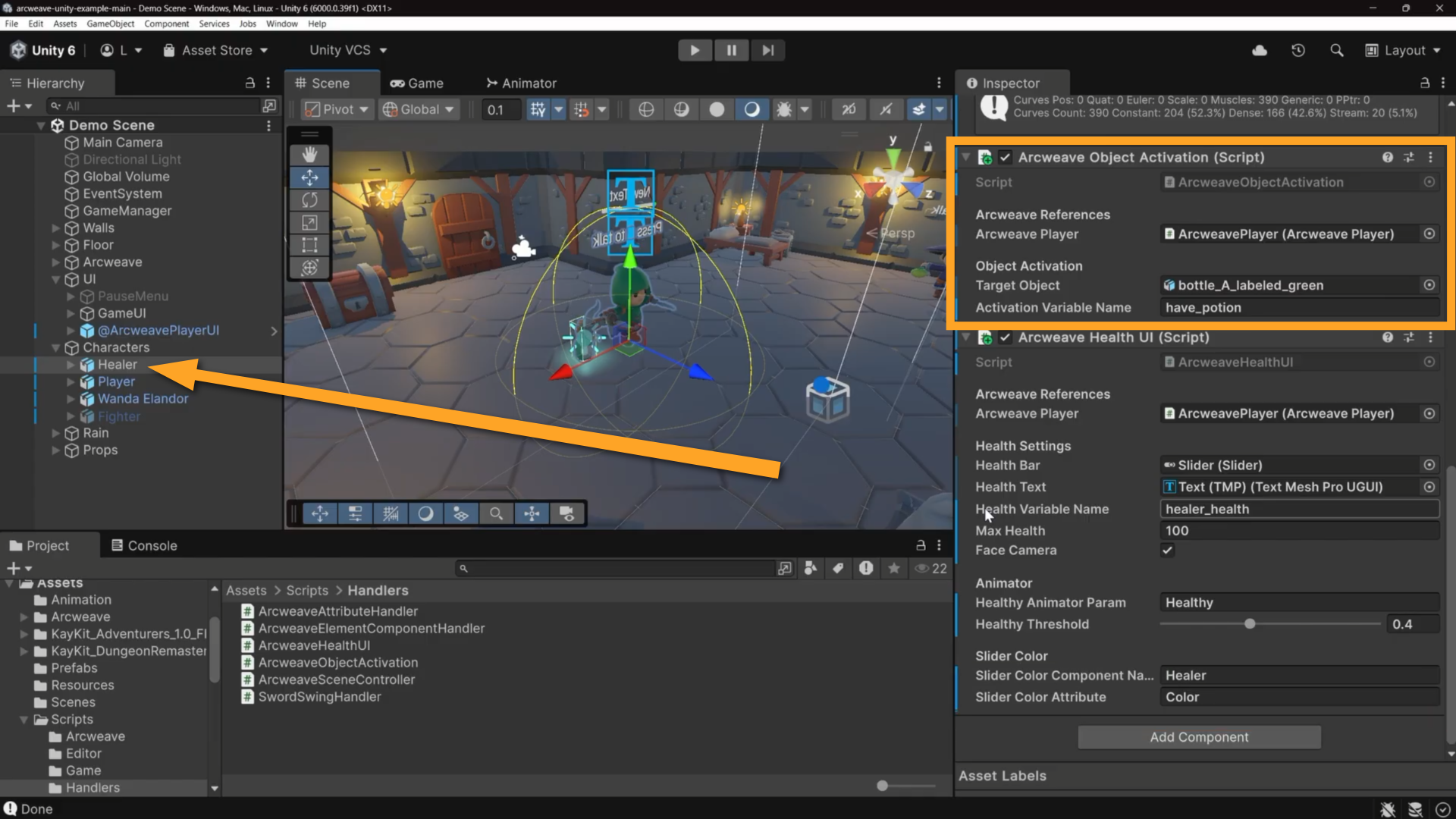Switch to the Animator tab
The width and height of the screenshot is (1456, 819).
[x=522, y=83]
